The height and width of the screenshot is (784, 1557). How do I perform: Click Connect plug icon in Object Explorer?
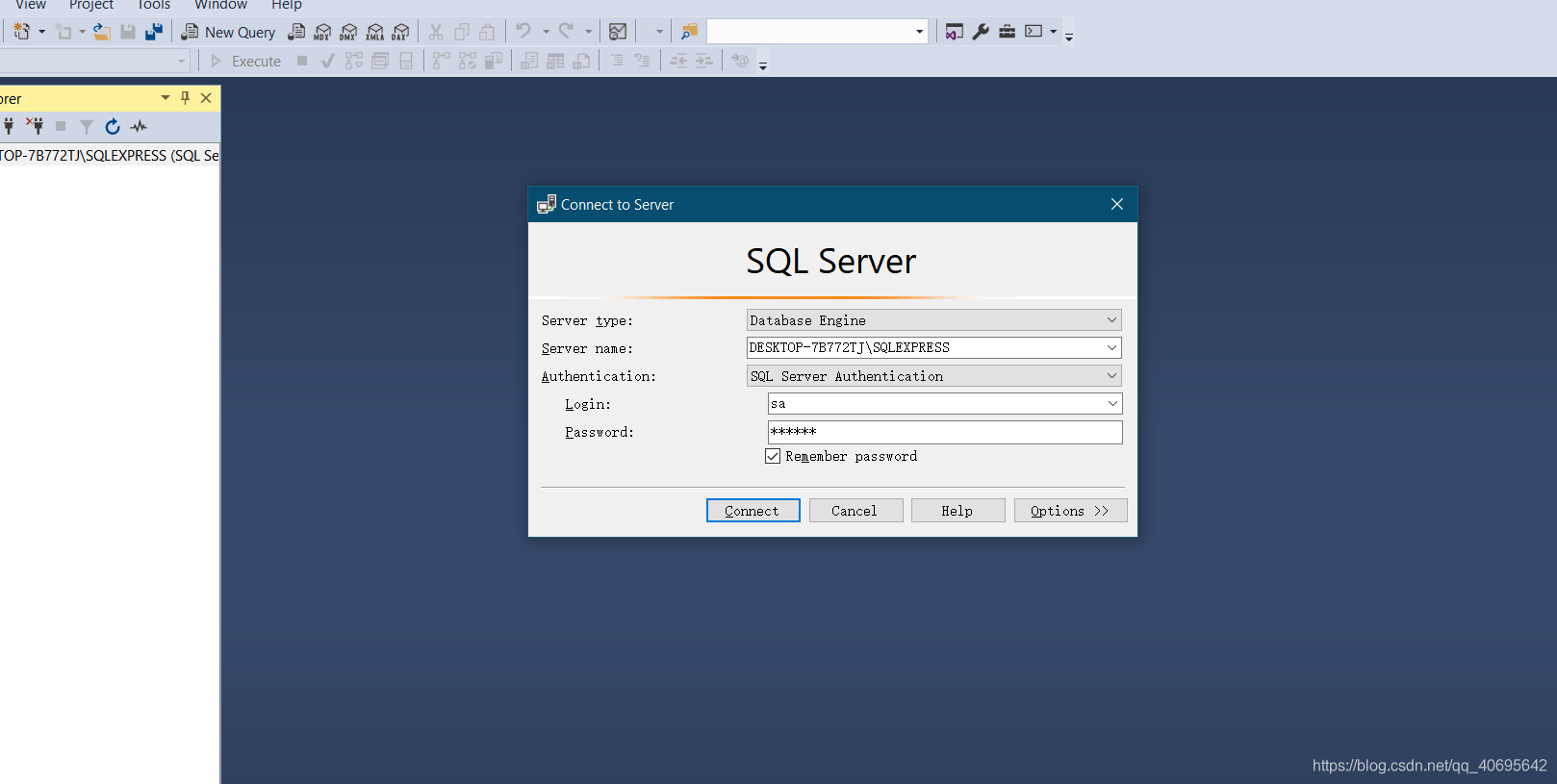click(x=9, y=126)
